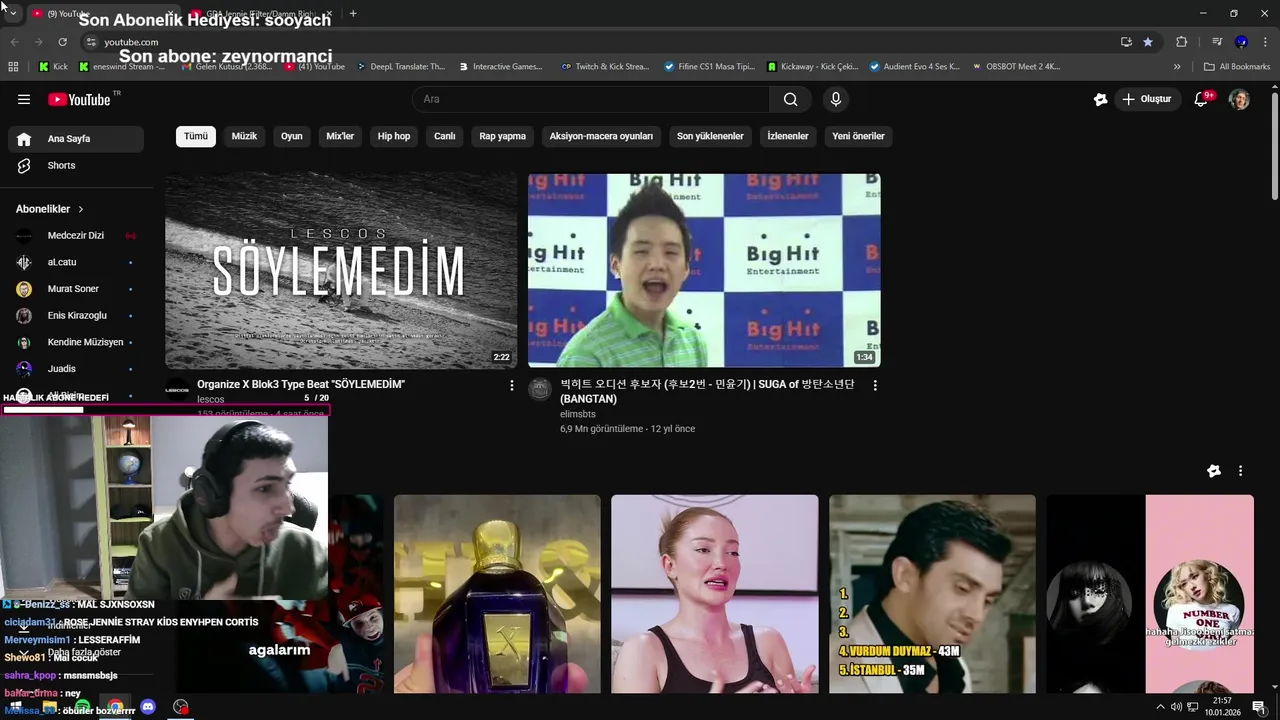Open the Shorts shelf three-dot menu

pyautogui.click(x=1241, y=471)
